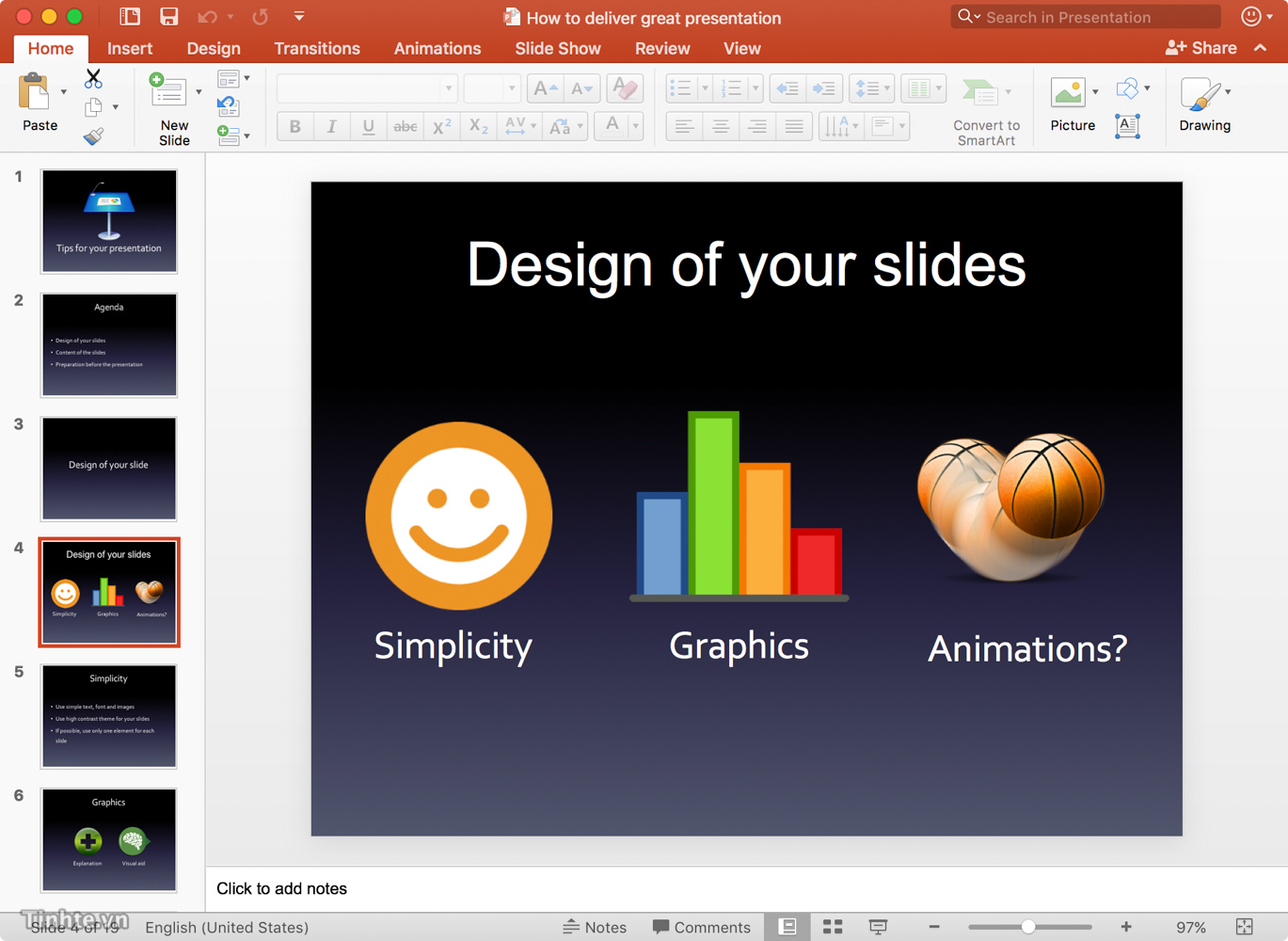Click the Redo arrow icon
The width and height of the screenshot is (1288, 941).
(x=261, y=16)
